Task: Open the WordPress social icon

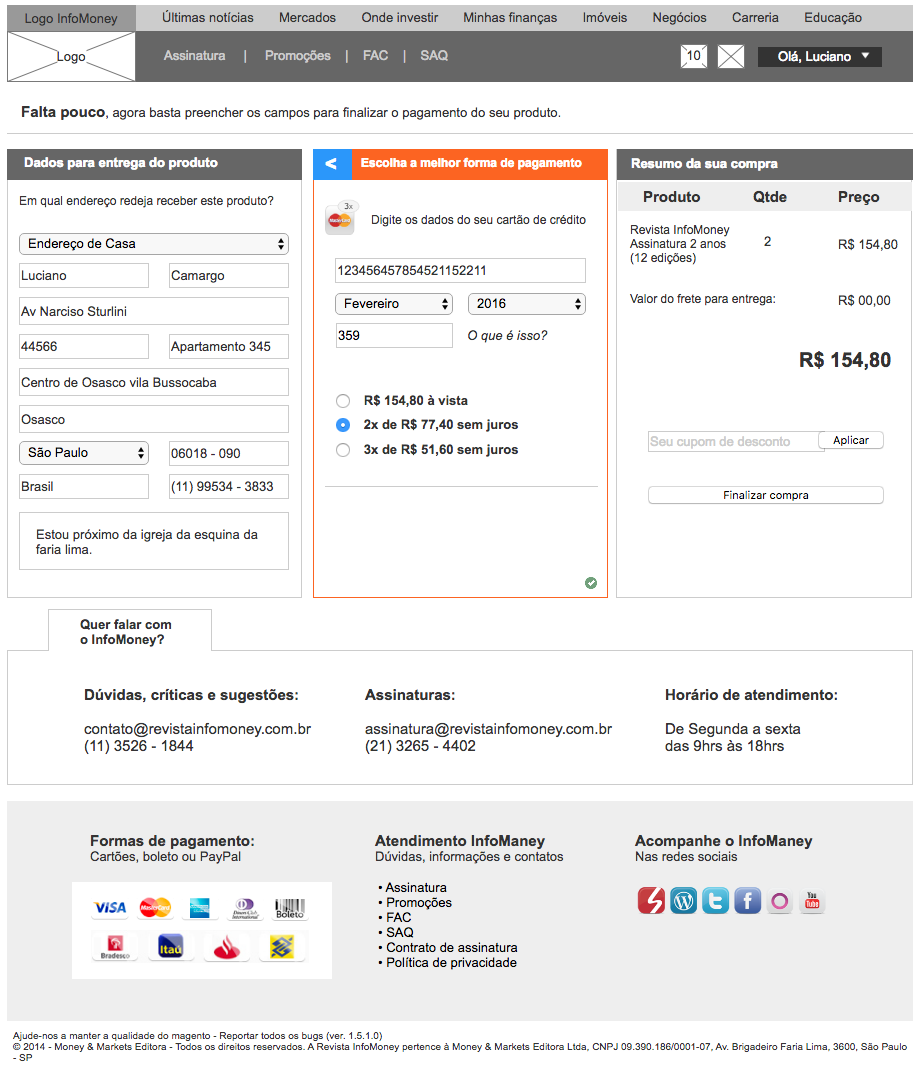Action: point(683,900)
